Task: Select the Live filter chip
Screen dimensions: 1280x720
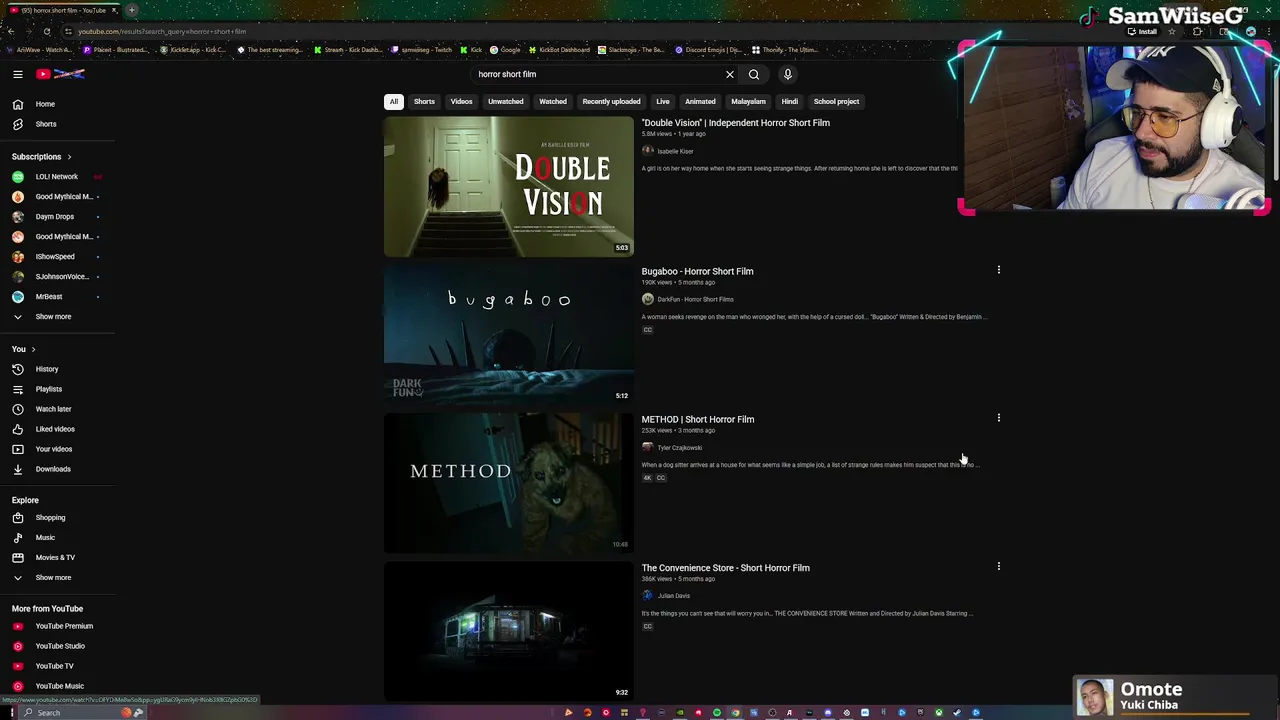Action: pos(662,101)
